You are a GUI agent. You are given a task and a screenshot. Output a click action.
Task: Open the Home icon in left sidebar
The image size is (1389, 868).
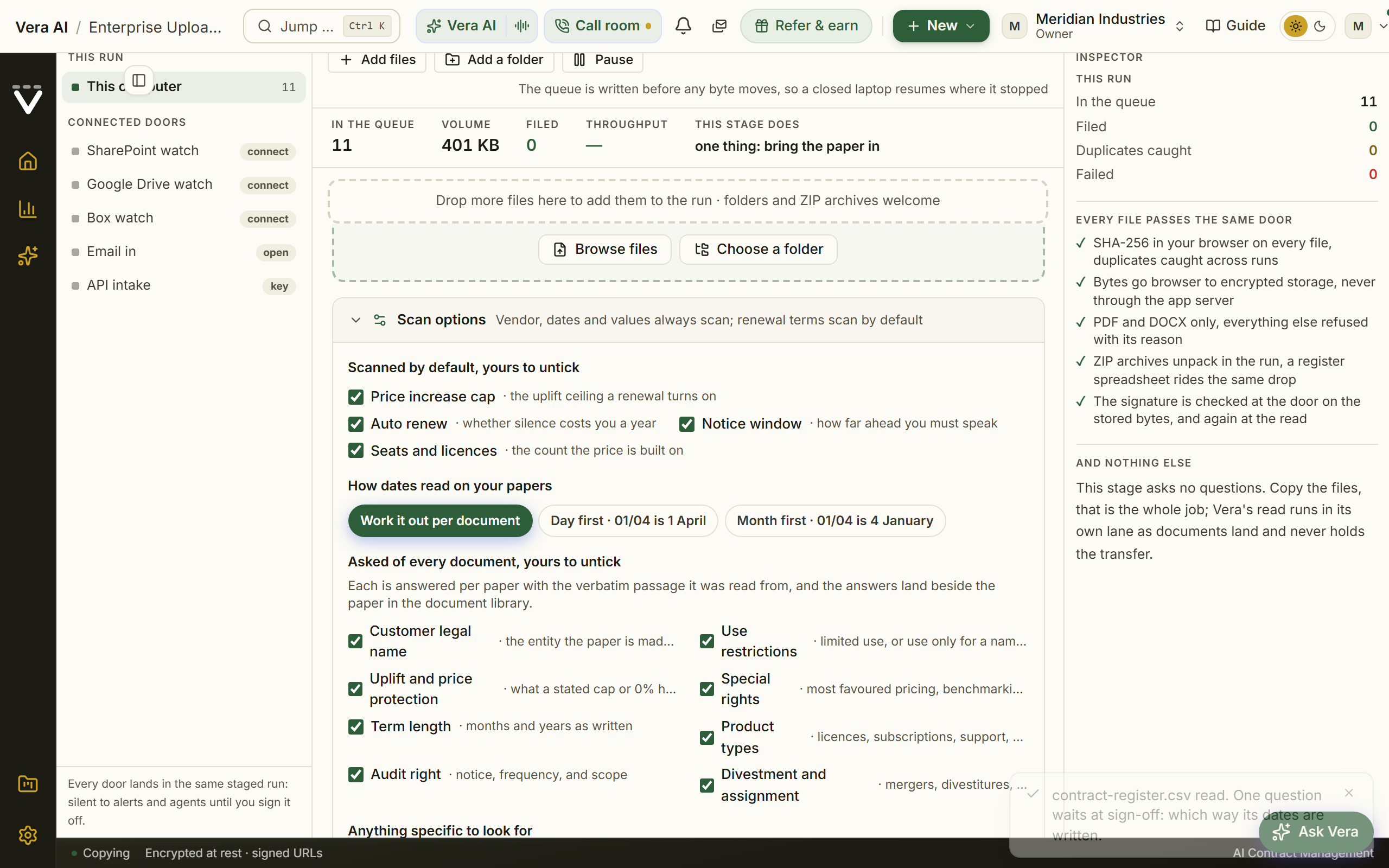pyautogui.click(x=28, y=161)
